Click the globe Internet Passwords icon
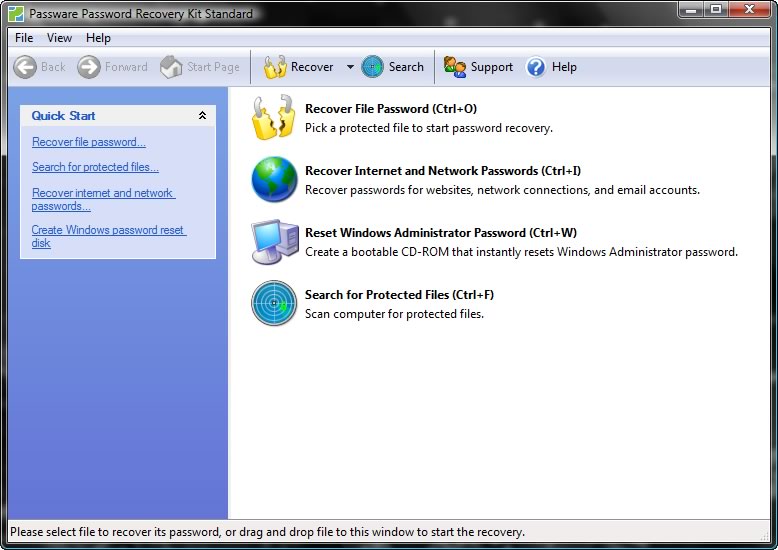This screenshot has width=778, height=550. click(x=273, y=179)
